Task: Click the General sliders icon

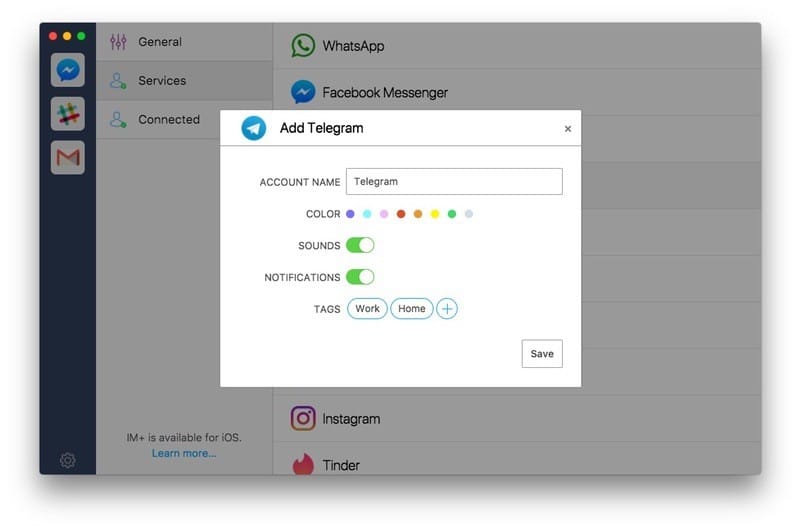Action: (x=118, y=41)
